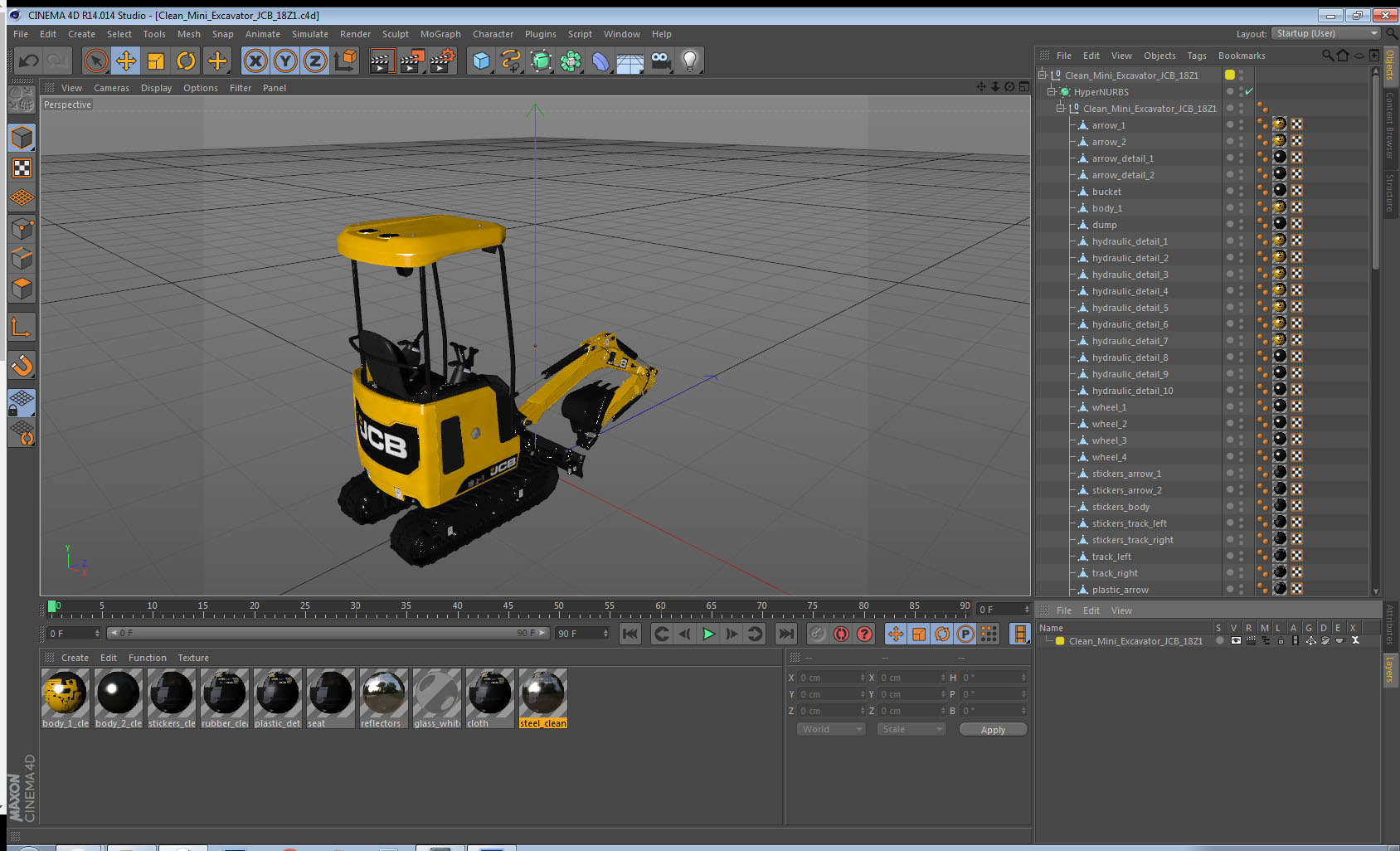Image resolution: width=1400 pixels, height=851 pixels.
Task: Open Material Manager Texture menu
Action: coord(193,658)
